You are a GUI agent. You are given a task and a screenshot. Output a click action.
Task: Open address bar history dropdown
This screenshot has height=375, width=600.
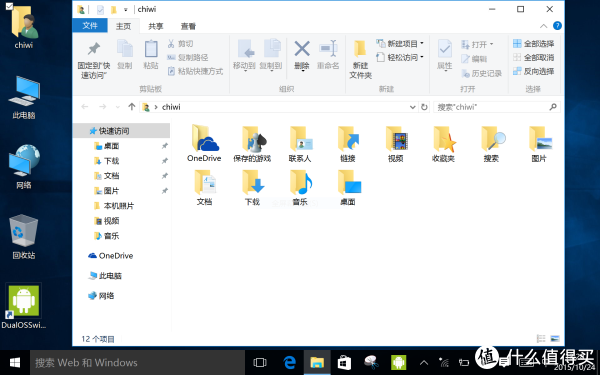coord(412,107)
